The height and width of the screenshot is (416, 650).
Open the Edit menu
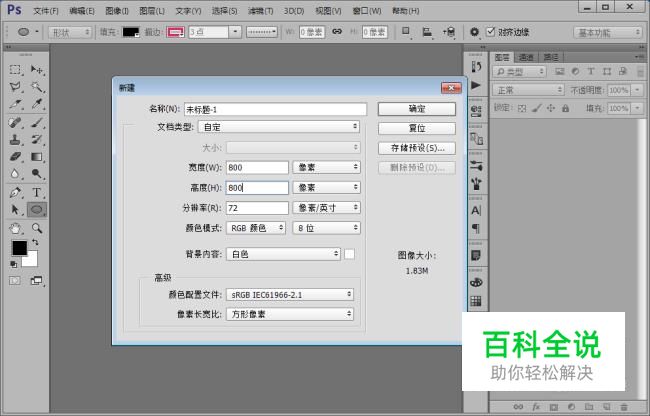(82, 11)
